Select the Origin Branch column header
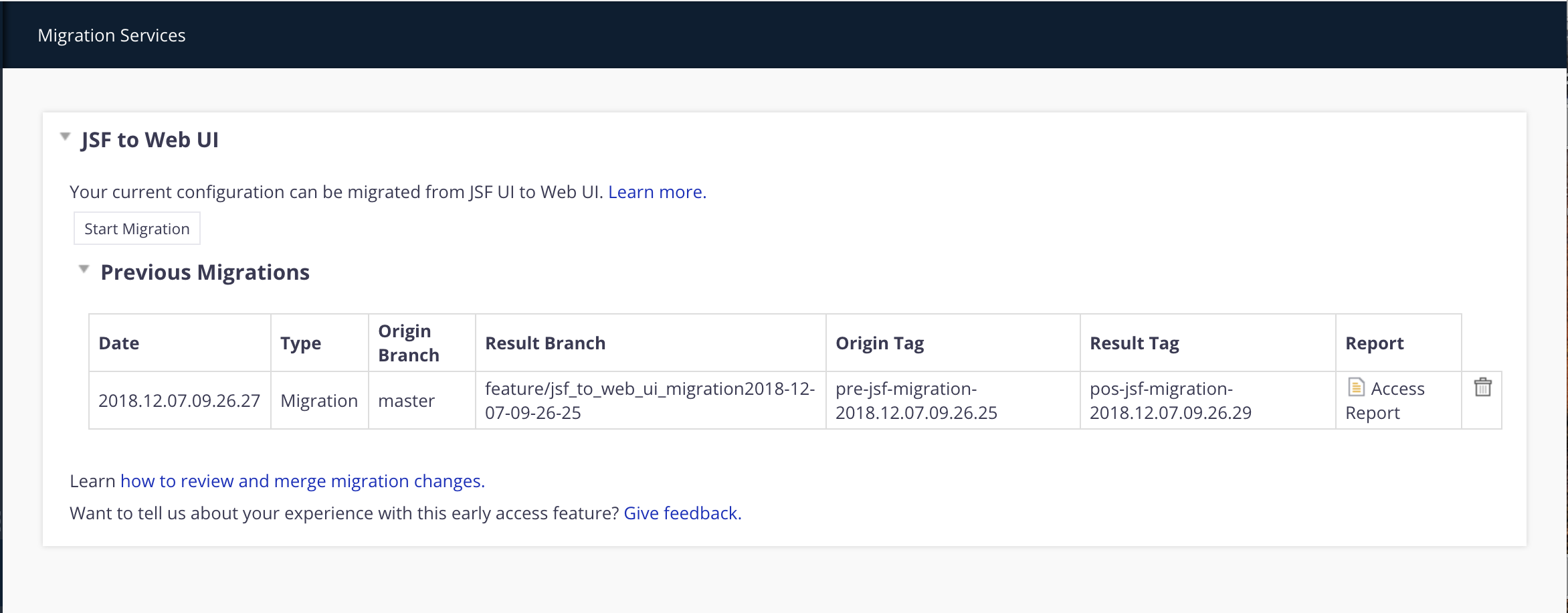The image size is (1568, 613). pyautogui.click(x=422, y=343)
